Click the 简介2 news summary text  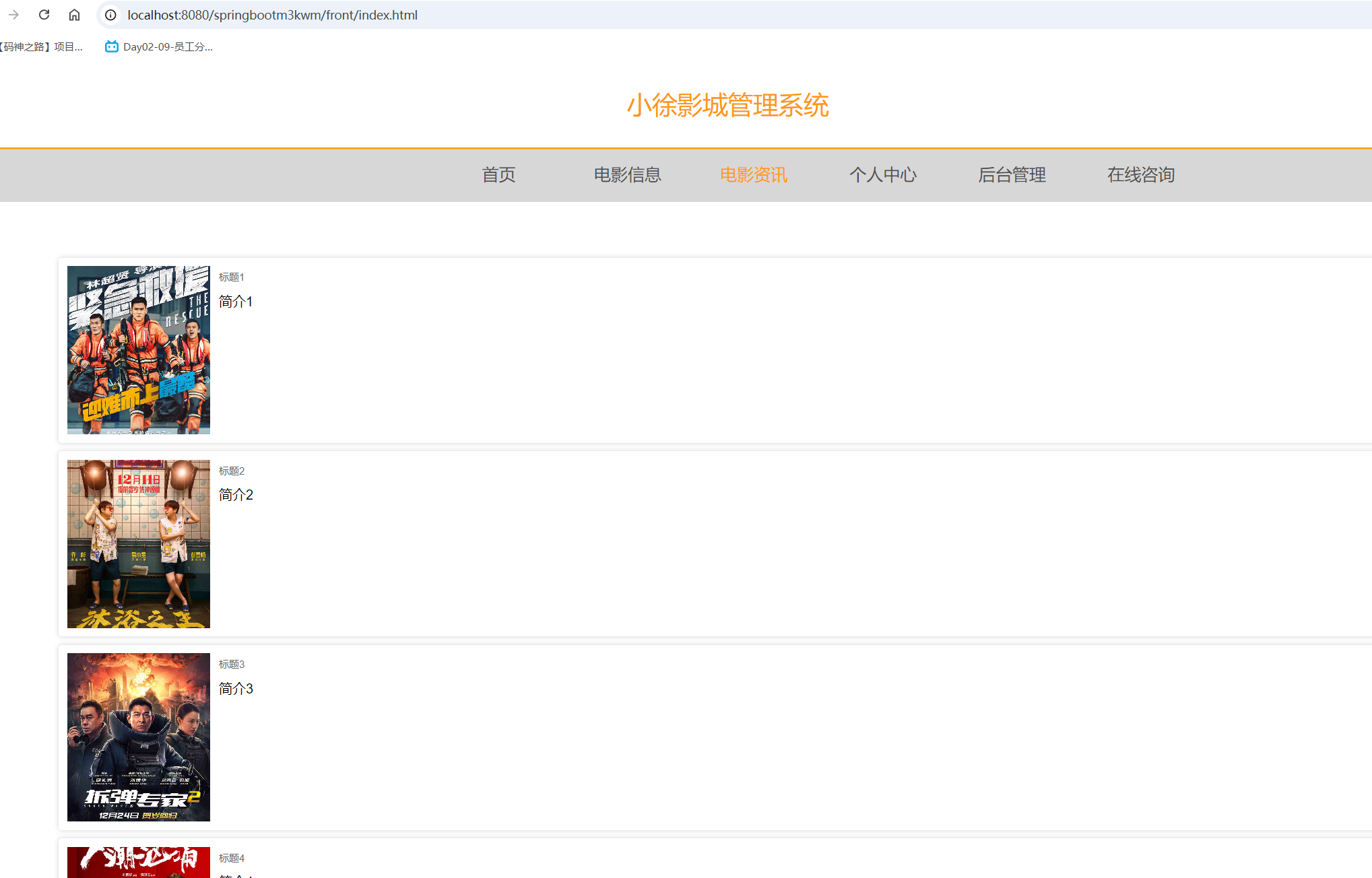236,495
